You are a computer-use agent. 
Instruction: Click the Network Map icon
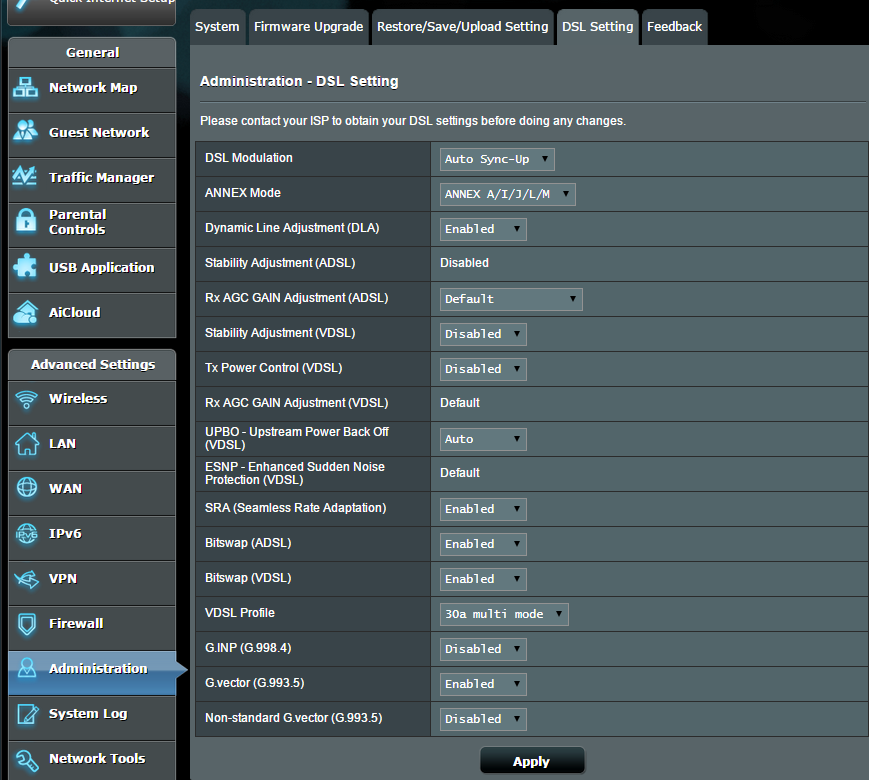coord(25,88)
